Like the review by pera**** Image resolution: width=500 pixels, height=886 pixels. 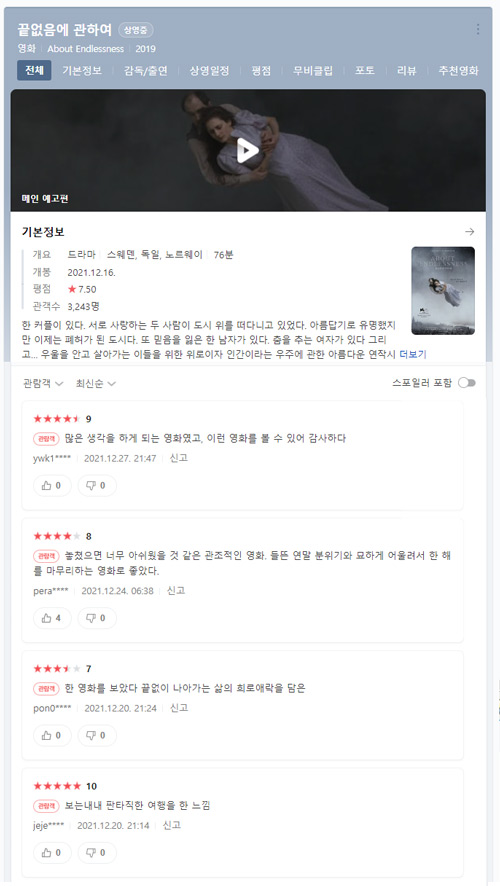[52, 618]
